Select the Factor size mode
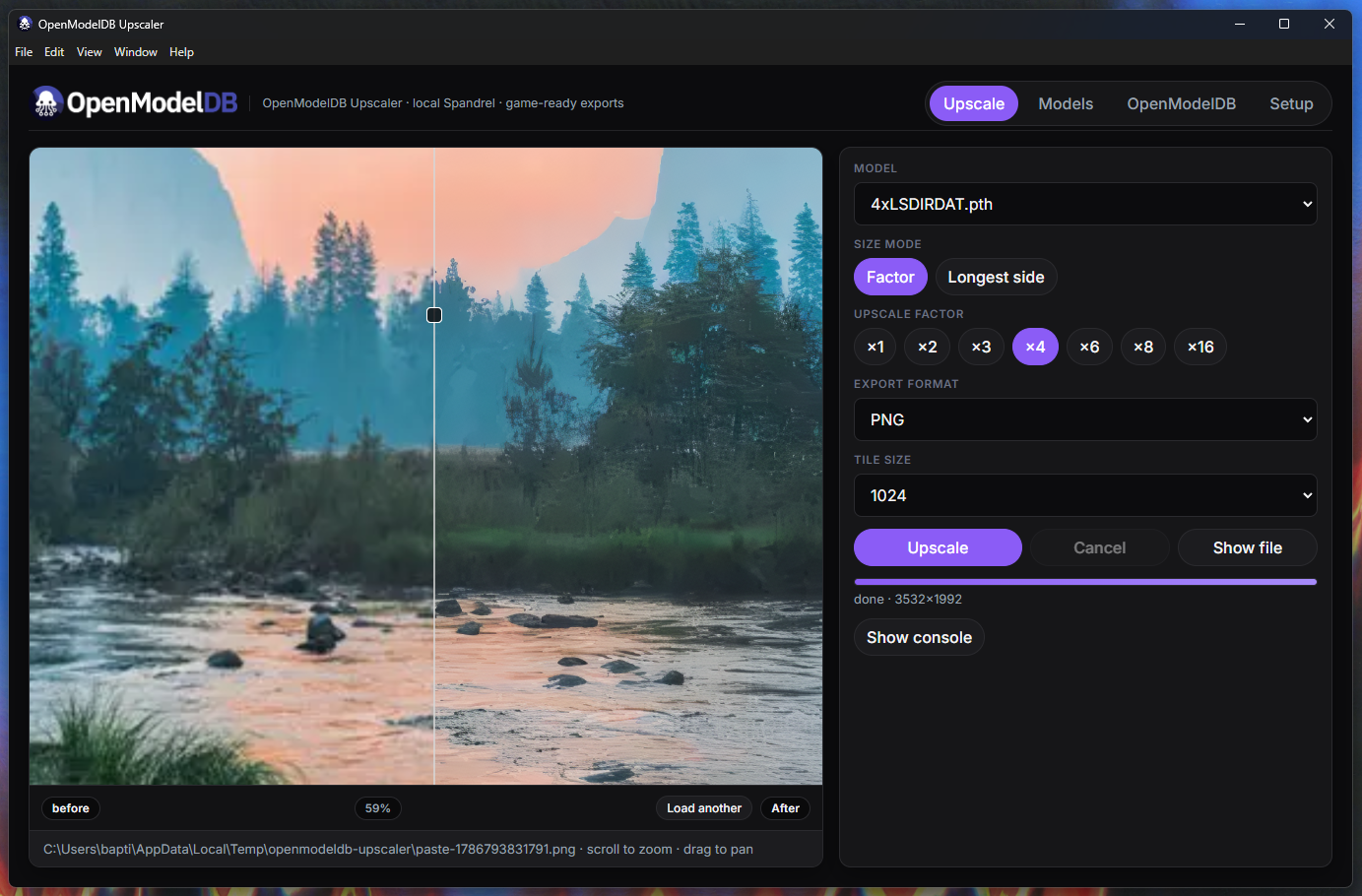This screenshot has height=896, width=1362. click(x=890, y=277)
